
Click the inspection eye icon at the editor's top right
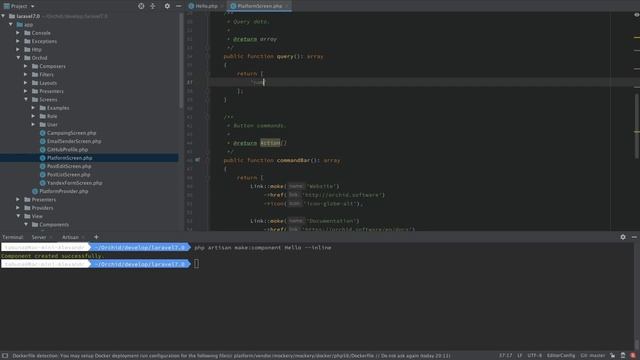coord(636,15)
